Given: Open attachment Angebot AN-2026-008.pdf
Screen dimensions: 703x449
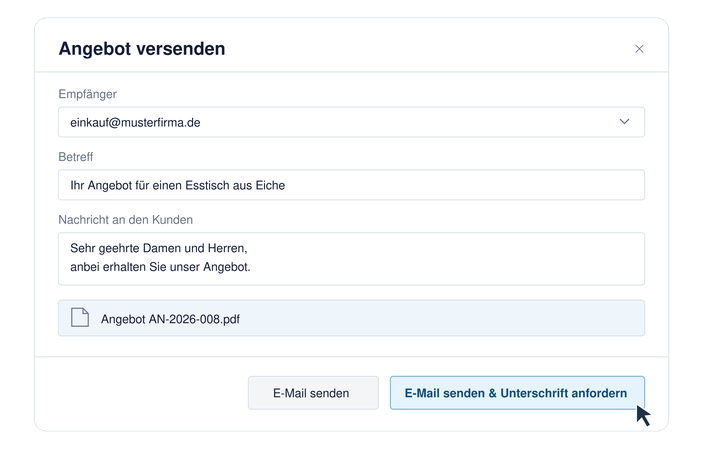Looking at the screenshot, I should [351, 318].
